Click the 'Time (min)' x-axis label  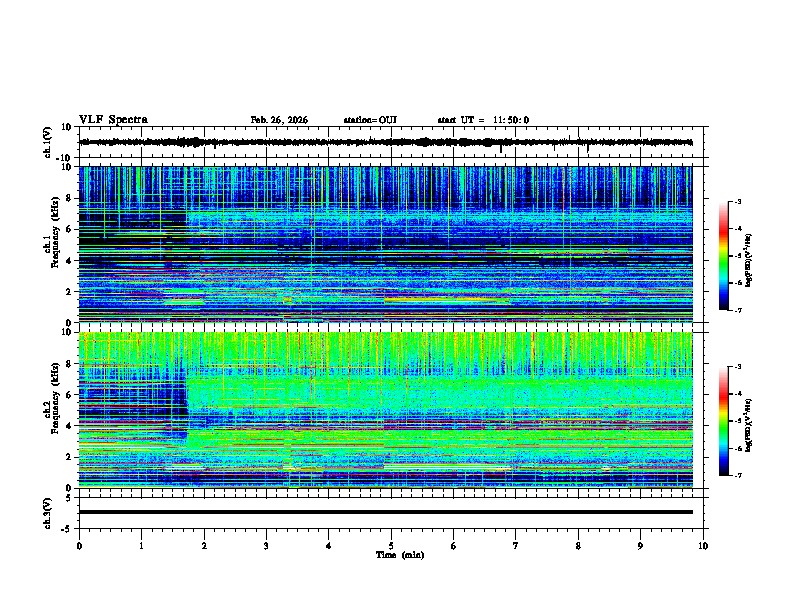[x=400, y=555]
